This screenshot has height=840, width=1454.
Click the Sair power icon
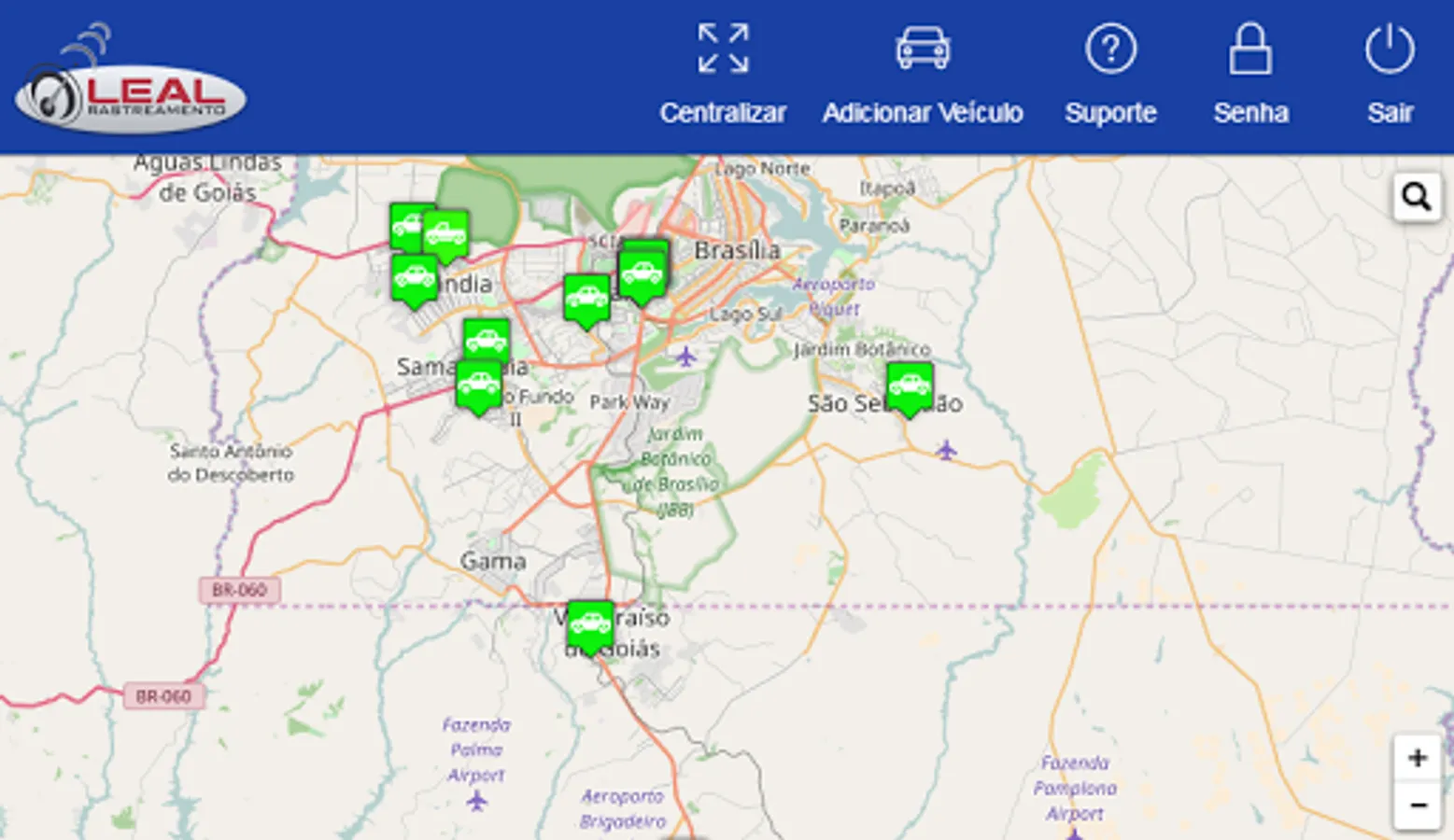click(x=1390, y=47)
